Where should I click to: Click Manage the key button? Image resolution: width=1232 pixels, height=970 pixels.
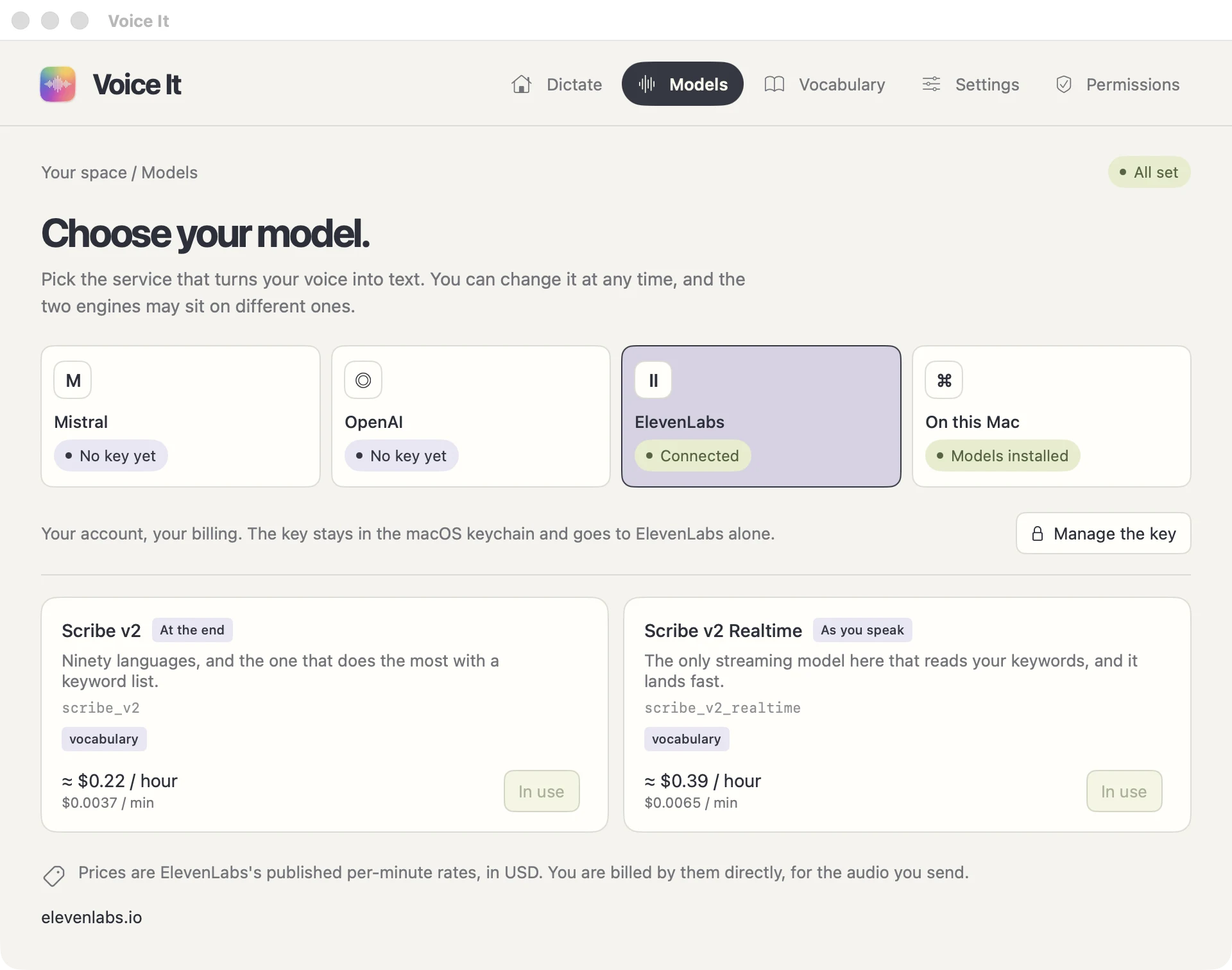tap(1104, 533)
